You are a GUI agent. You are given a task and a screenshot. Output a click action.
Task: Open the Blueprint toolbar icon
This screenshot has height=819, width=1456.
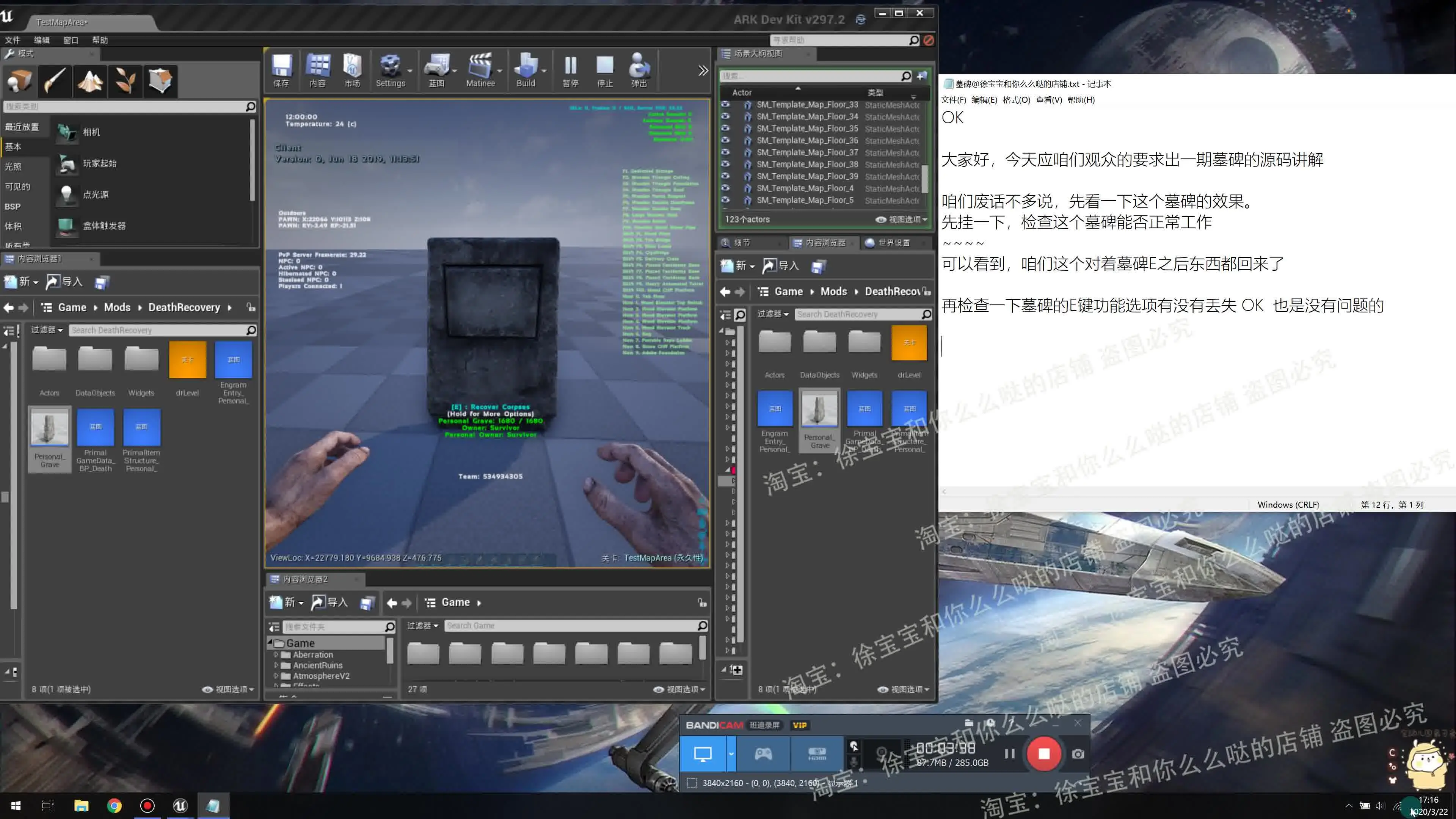[437, 71]
